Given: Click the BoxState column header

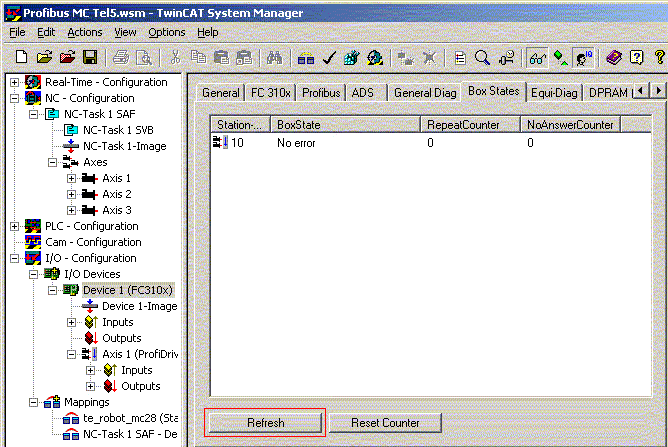Looking at the screenshot, I should tap(346, 125).
